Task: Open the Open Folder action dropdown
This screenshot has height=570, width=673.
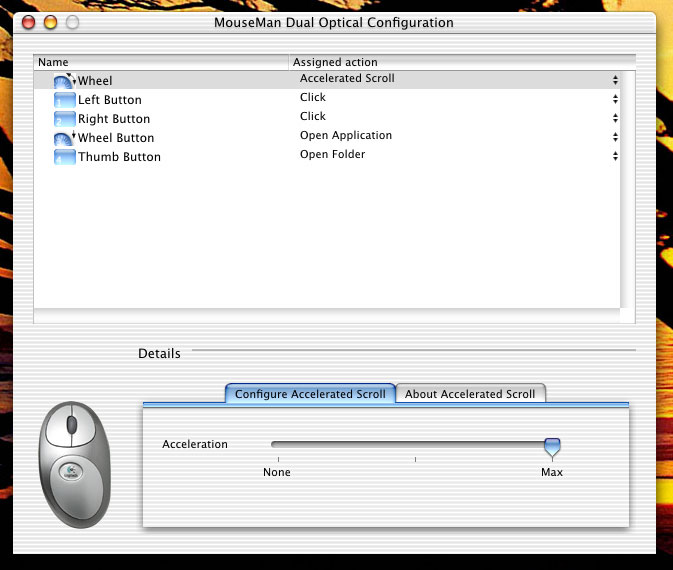Action: click(615, 156)
